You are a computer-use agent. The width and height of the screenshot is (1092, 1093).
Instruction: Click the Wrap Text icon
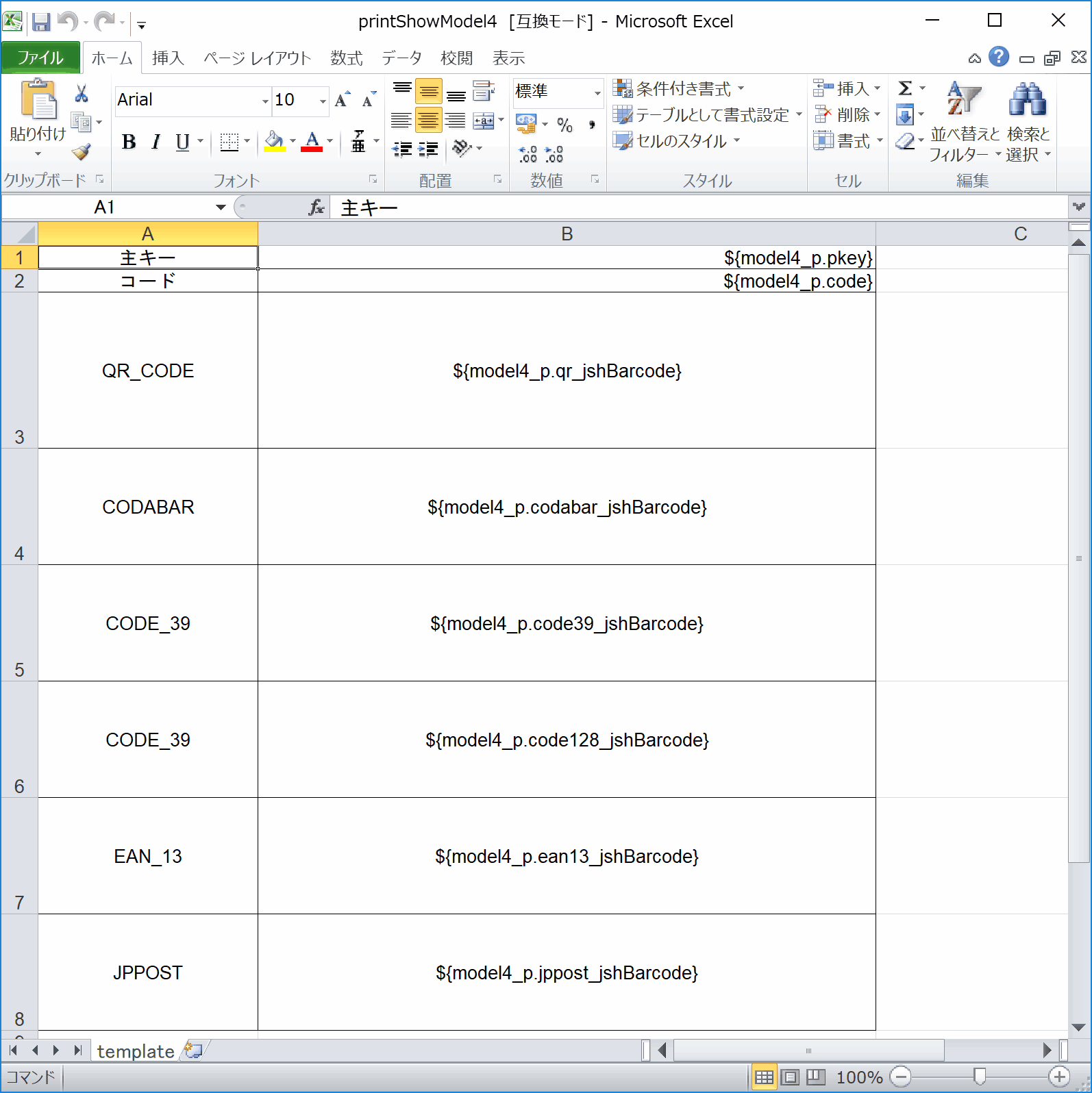click(x=484, y=90)
